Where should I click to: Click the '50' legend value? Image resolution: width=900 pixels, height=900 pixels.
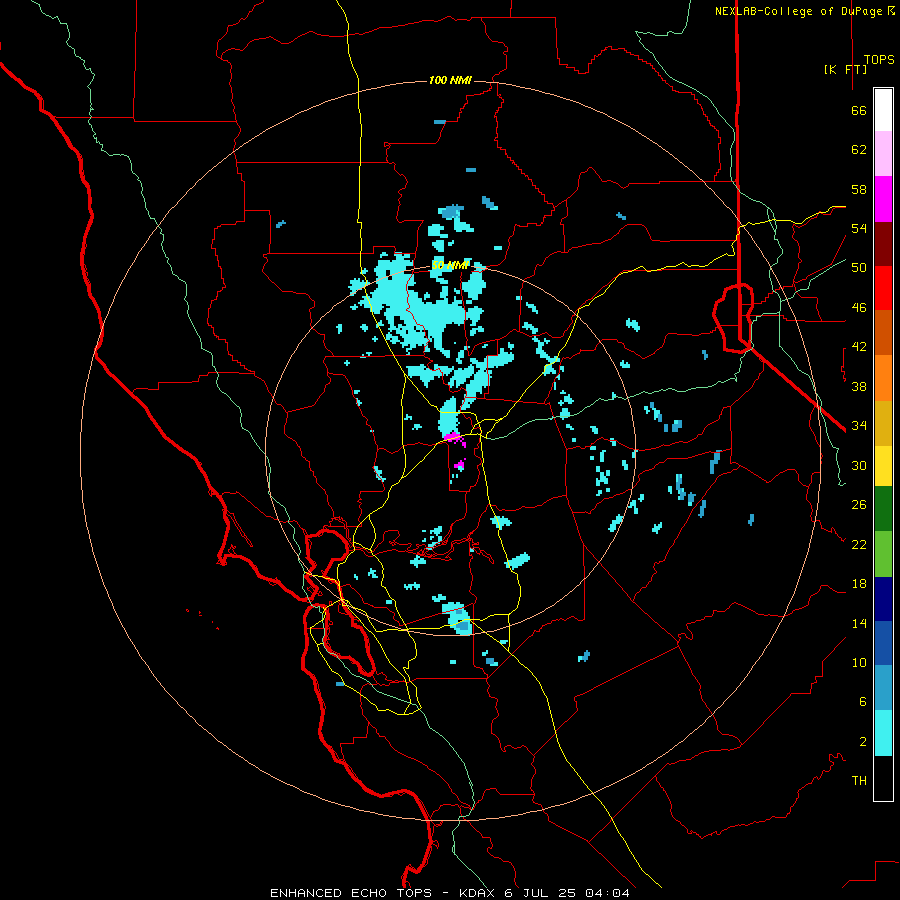859,268
